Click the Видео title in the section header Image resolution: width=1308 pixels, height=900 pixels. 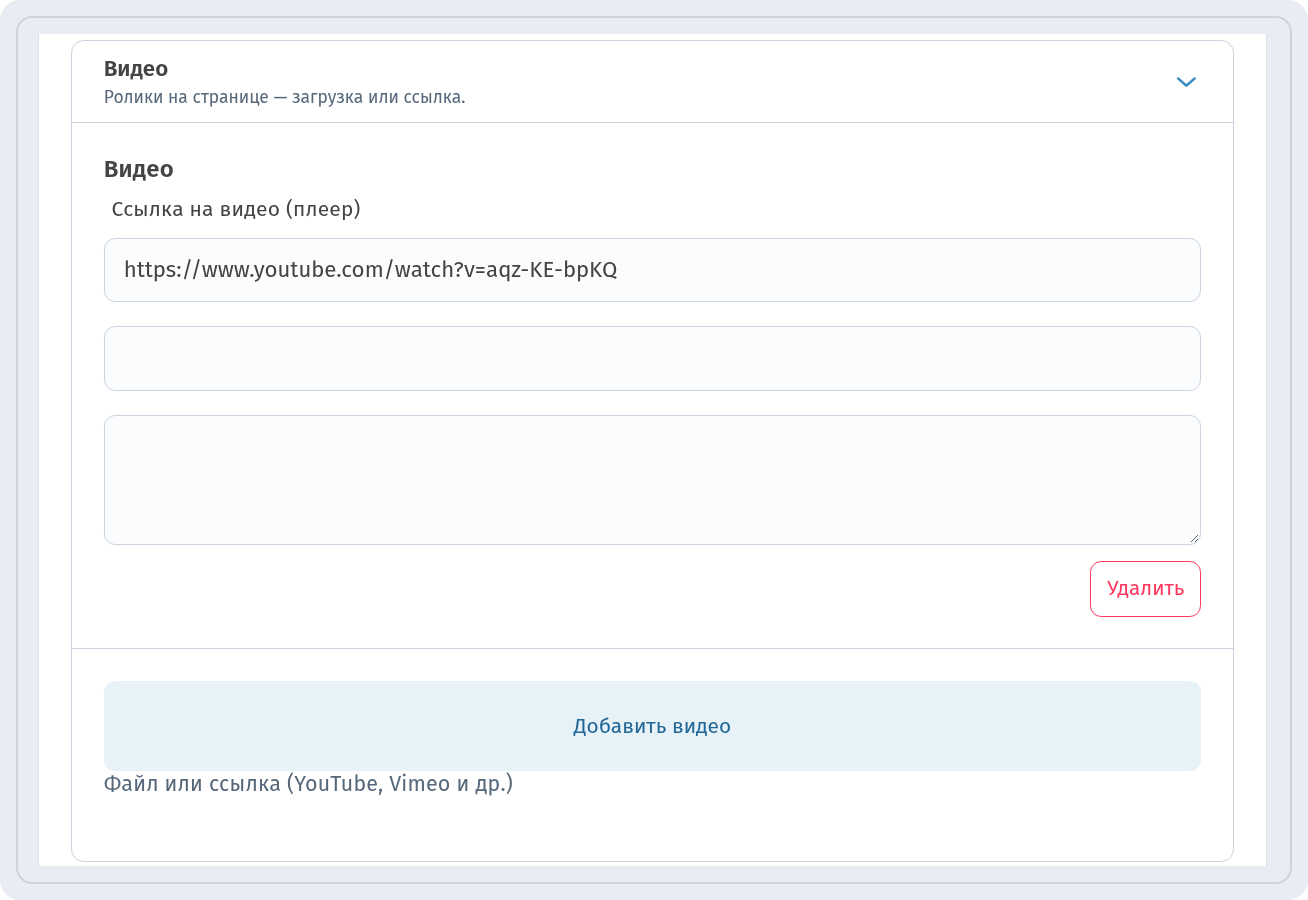point(136,69)
